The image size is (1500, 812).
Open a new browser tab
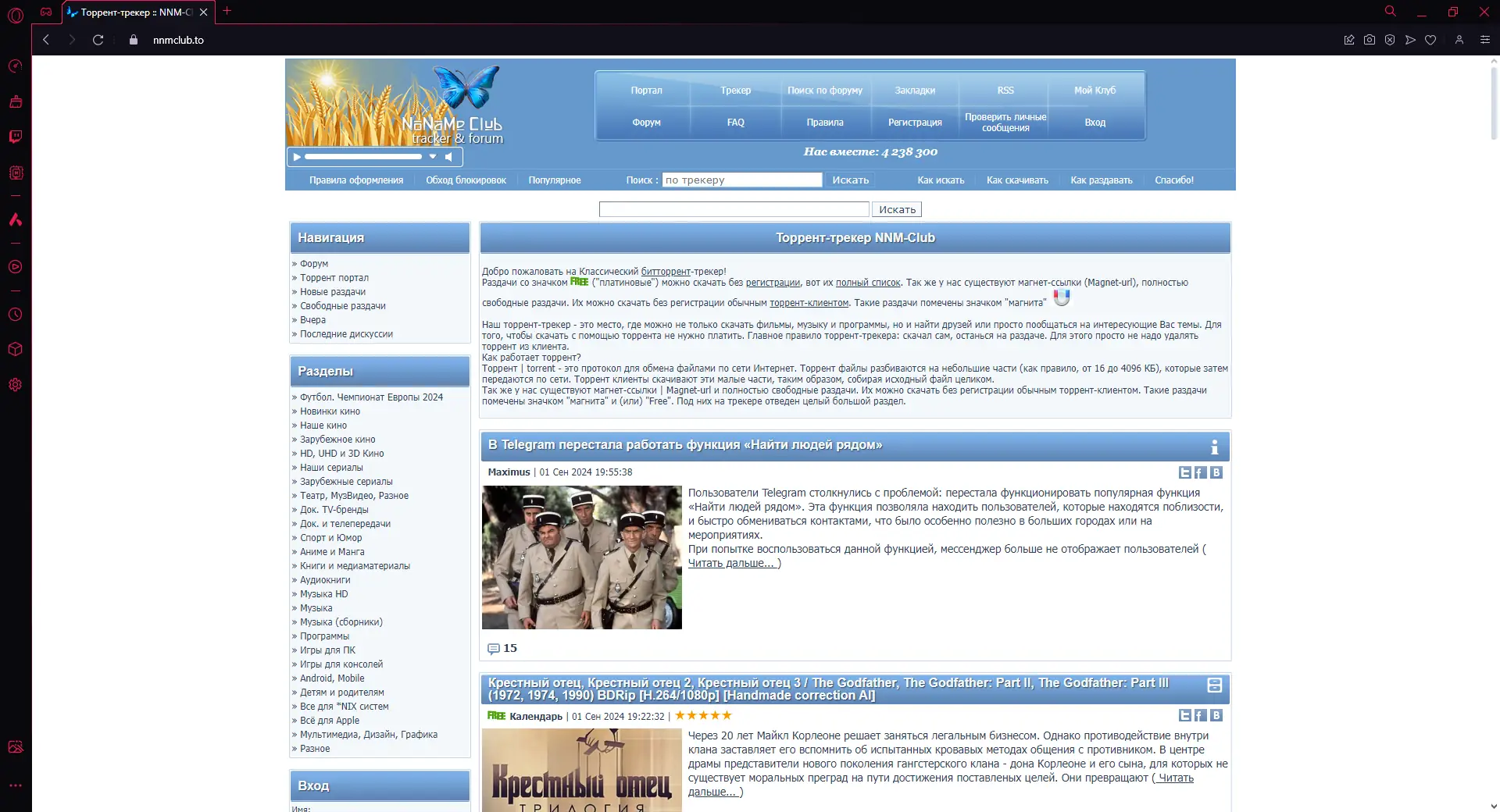227,11
